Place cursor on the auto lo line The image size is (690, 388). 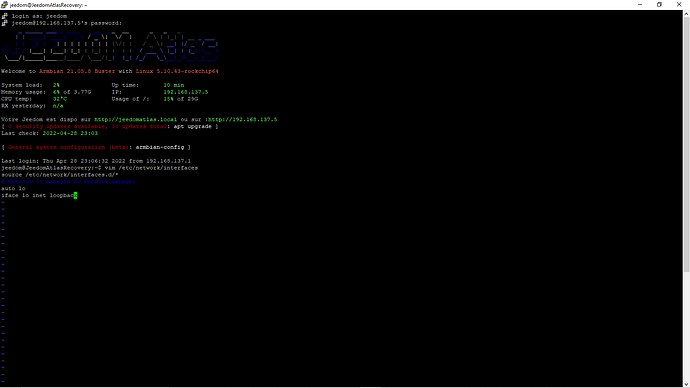point(13,188)
